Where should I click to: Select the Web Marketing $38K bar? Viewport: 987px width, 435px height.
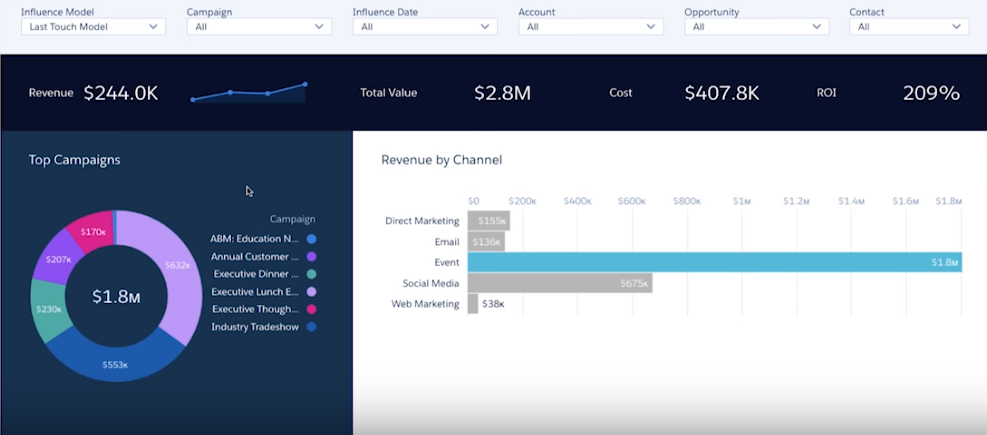[x=473, y=304]
